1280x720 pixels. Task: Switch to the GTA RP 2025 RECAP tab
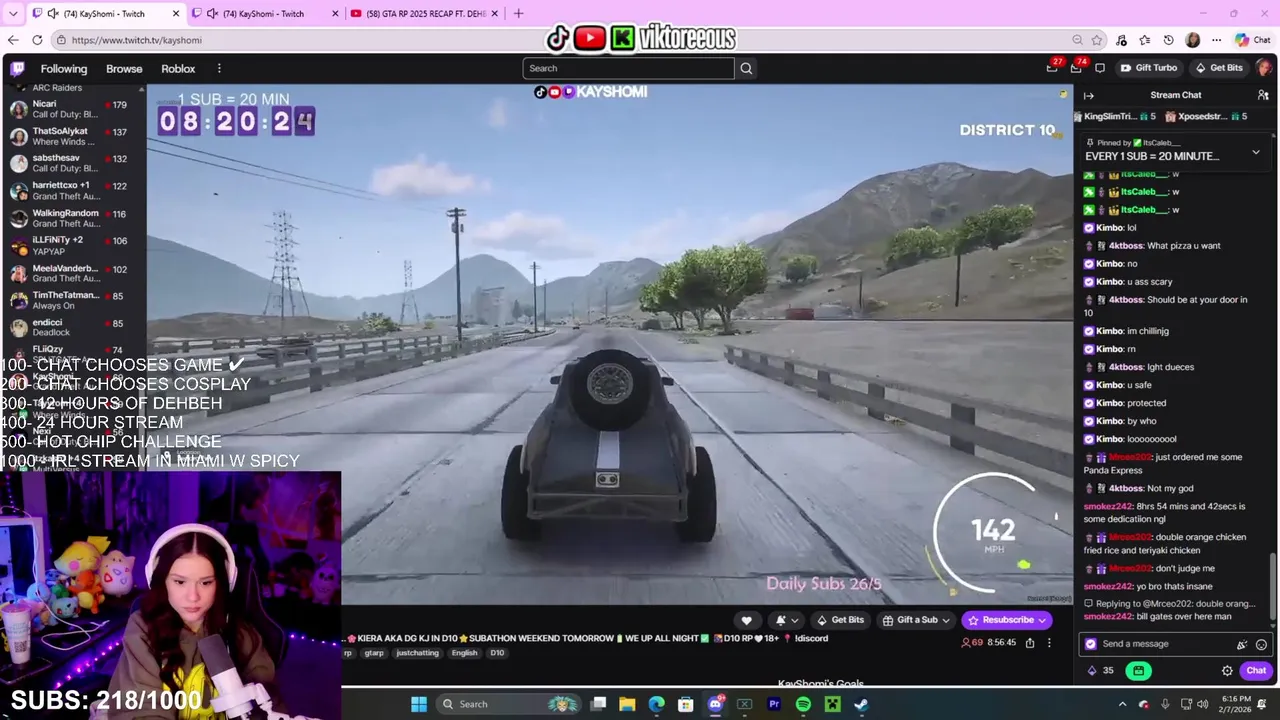point(424,14)
